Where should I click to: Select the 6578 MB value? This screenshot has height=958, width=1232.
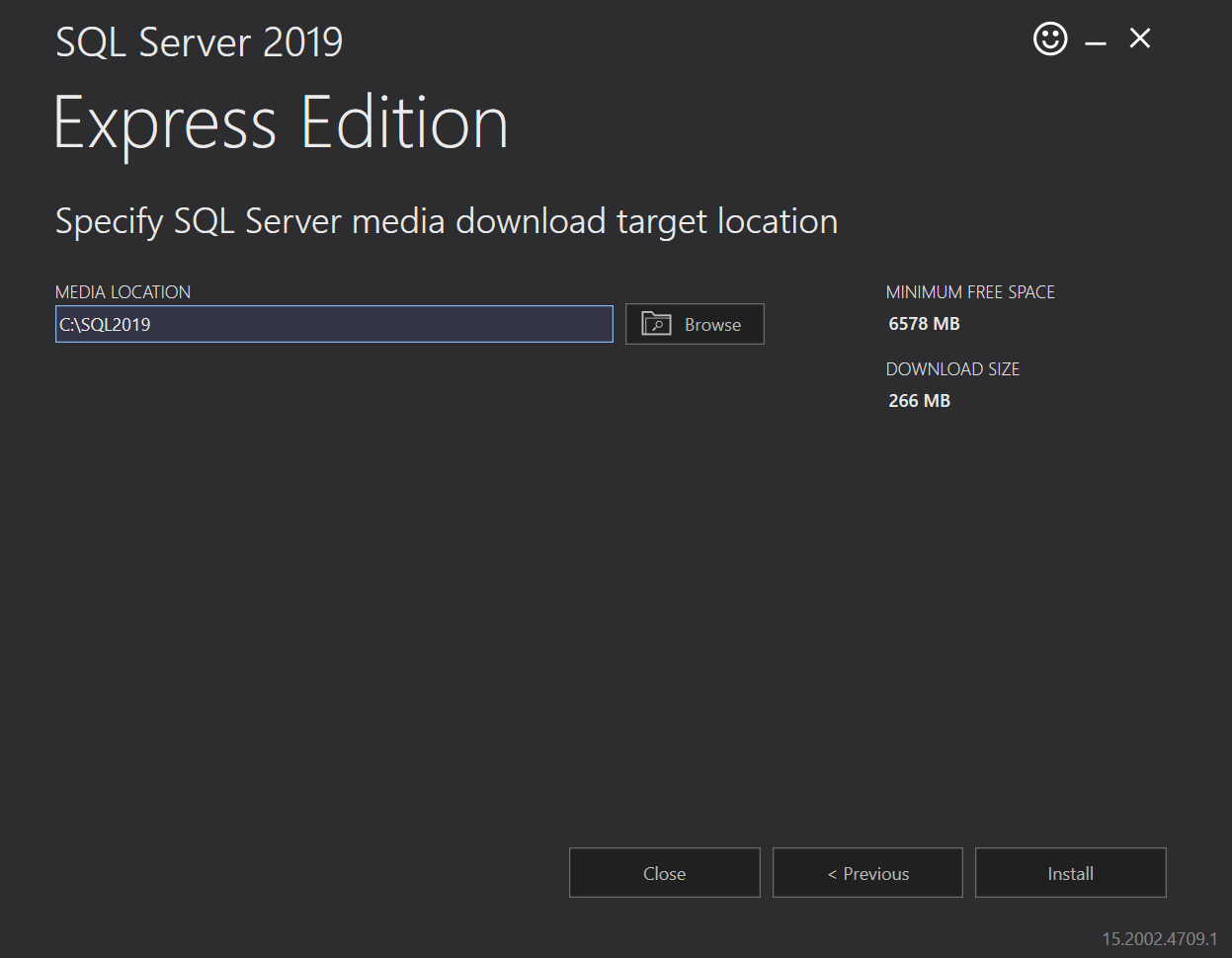924,324
